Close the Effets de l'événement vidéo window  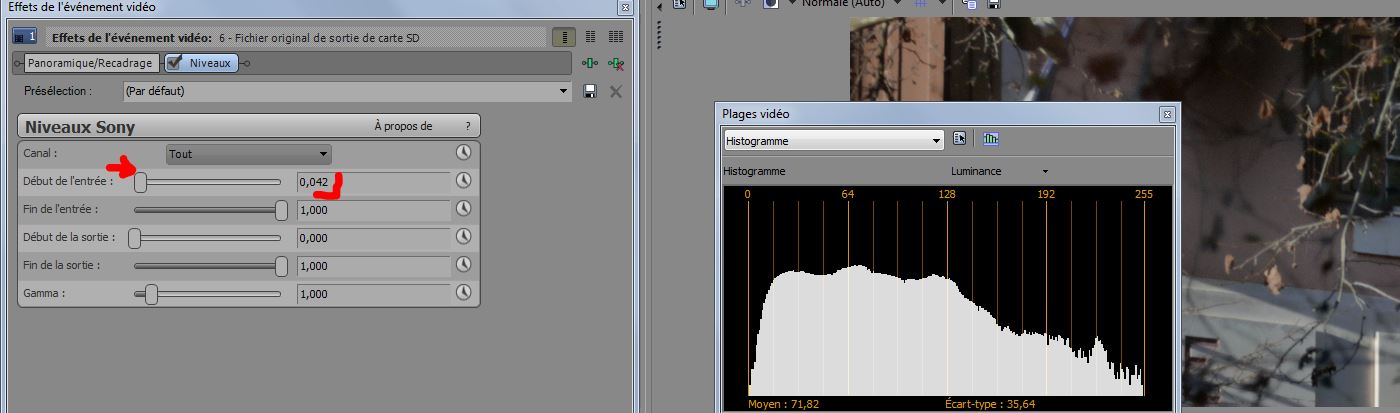(625, 7)
